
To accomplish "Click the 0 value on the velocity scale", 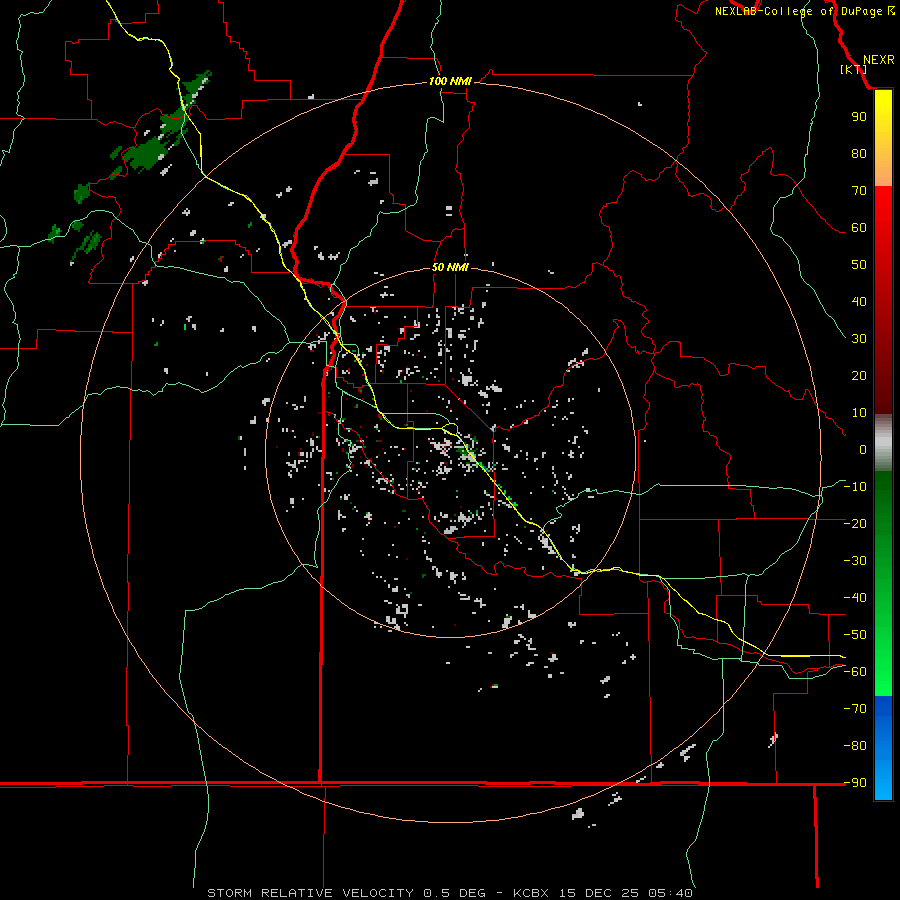I will point(863,449).
